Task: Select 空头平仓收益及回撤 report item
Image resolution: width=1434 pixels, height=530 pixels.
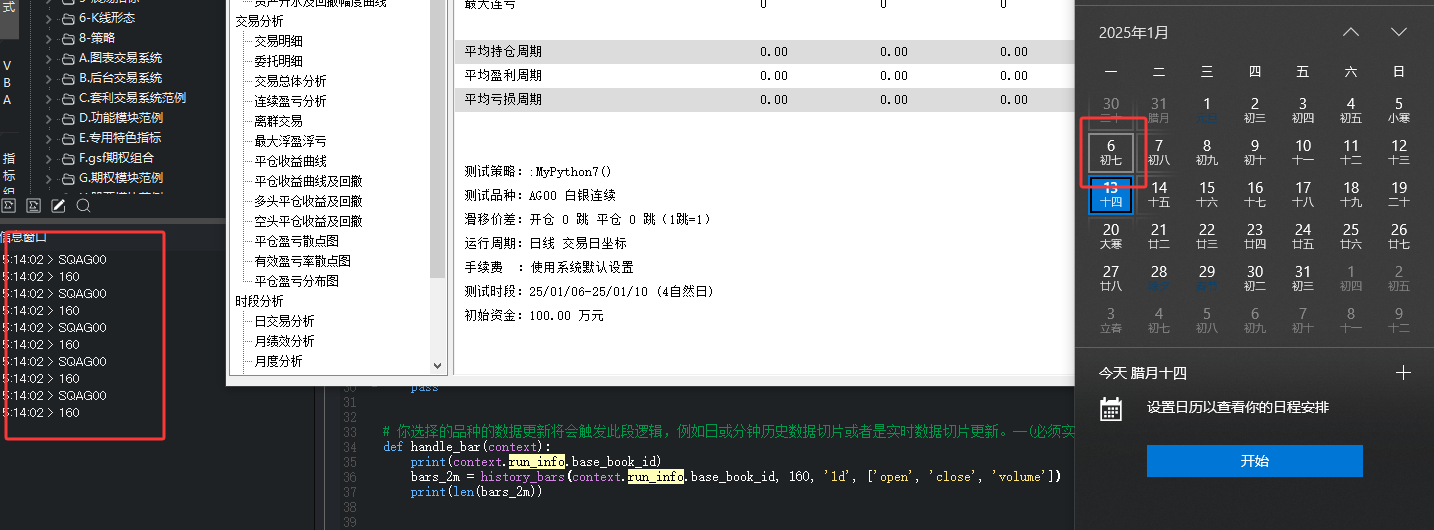Action: coord(308,221)
